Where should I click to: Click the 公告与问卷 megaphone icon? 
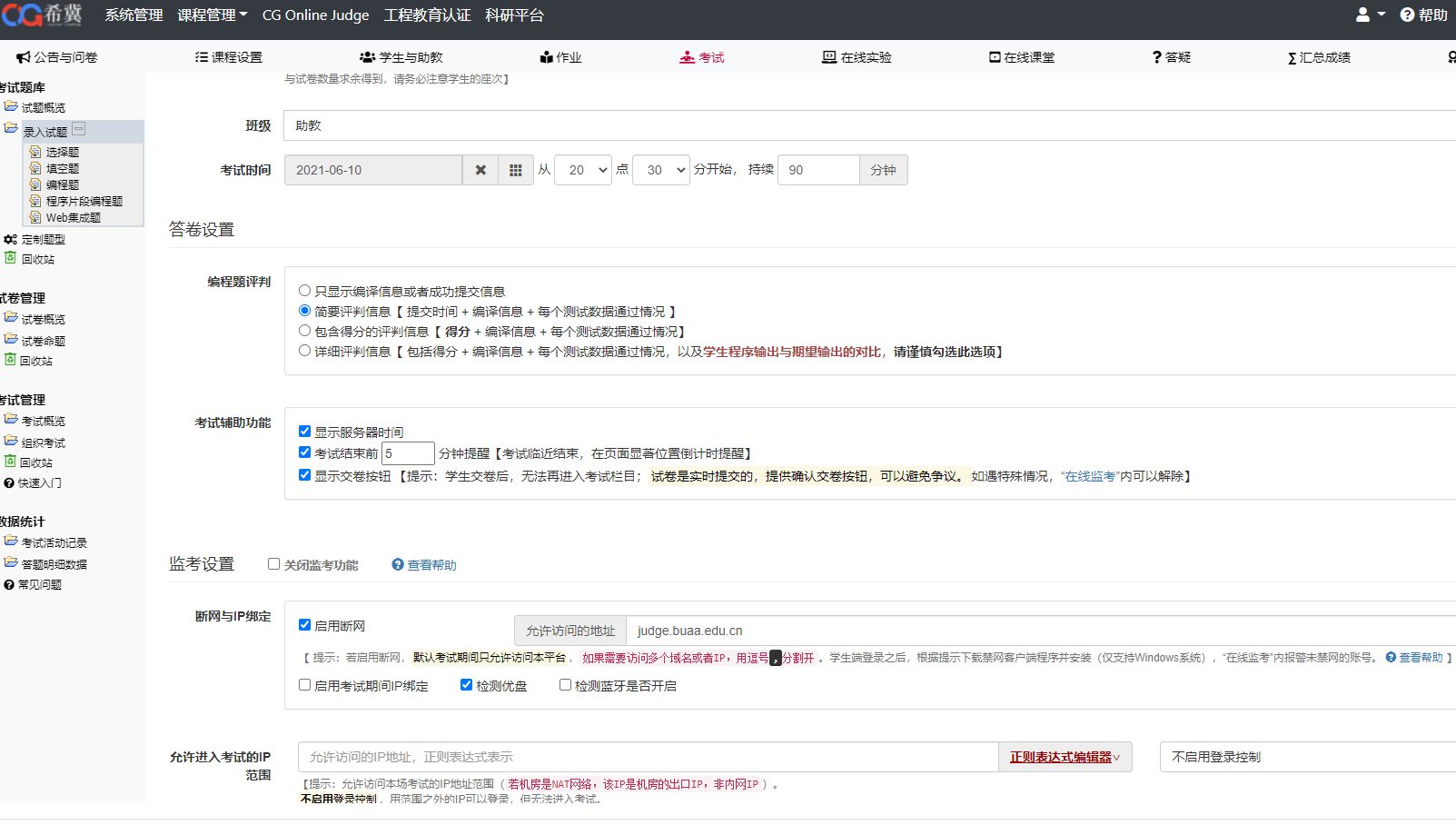24,57
